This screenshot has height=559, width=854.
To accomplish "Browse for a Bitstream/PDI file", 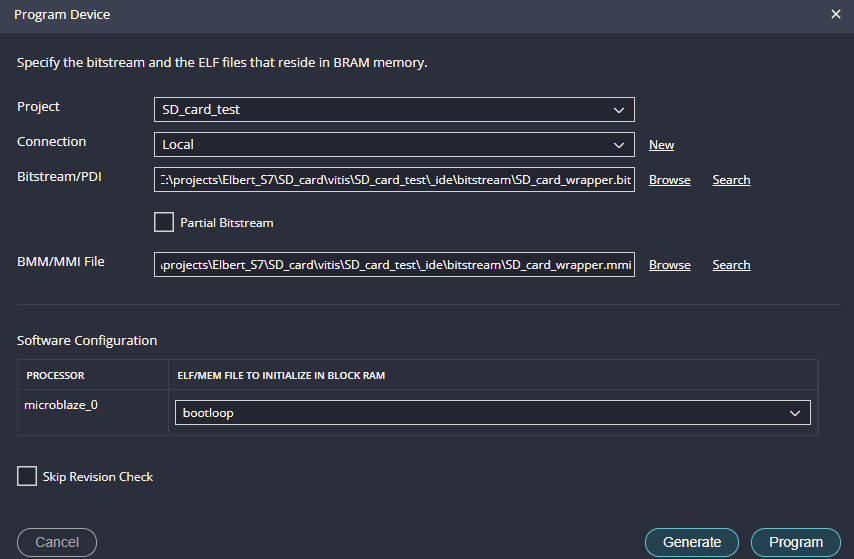I will pyautogui.click(x=669, y=180).
